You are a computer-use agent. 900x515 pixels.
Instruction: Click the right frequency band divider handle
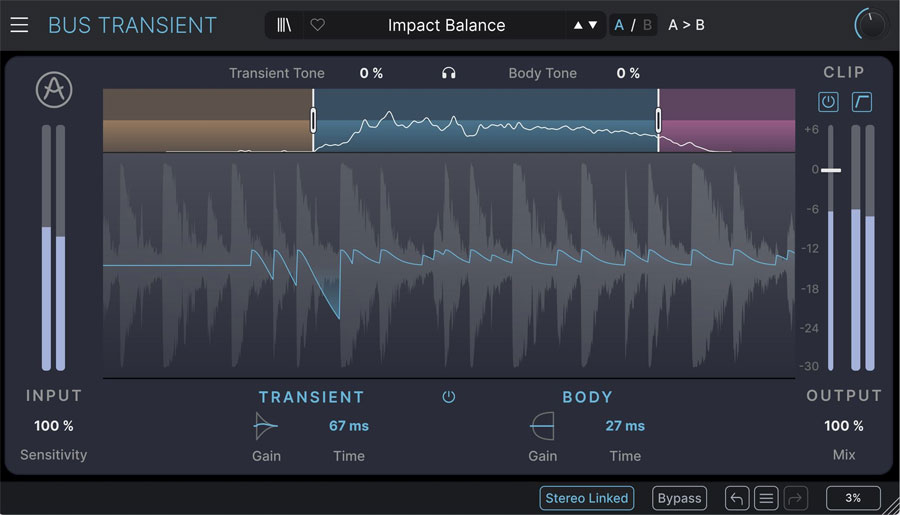pyautogui.click(x=658, y=121)
